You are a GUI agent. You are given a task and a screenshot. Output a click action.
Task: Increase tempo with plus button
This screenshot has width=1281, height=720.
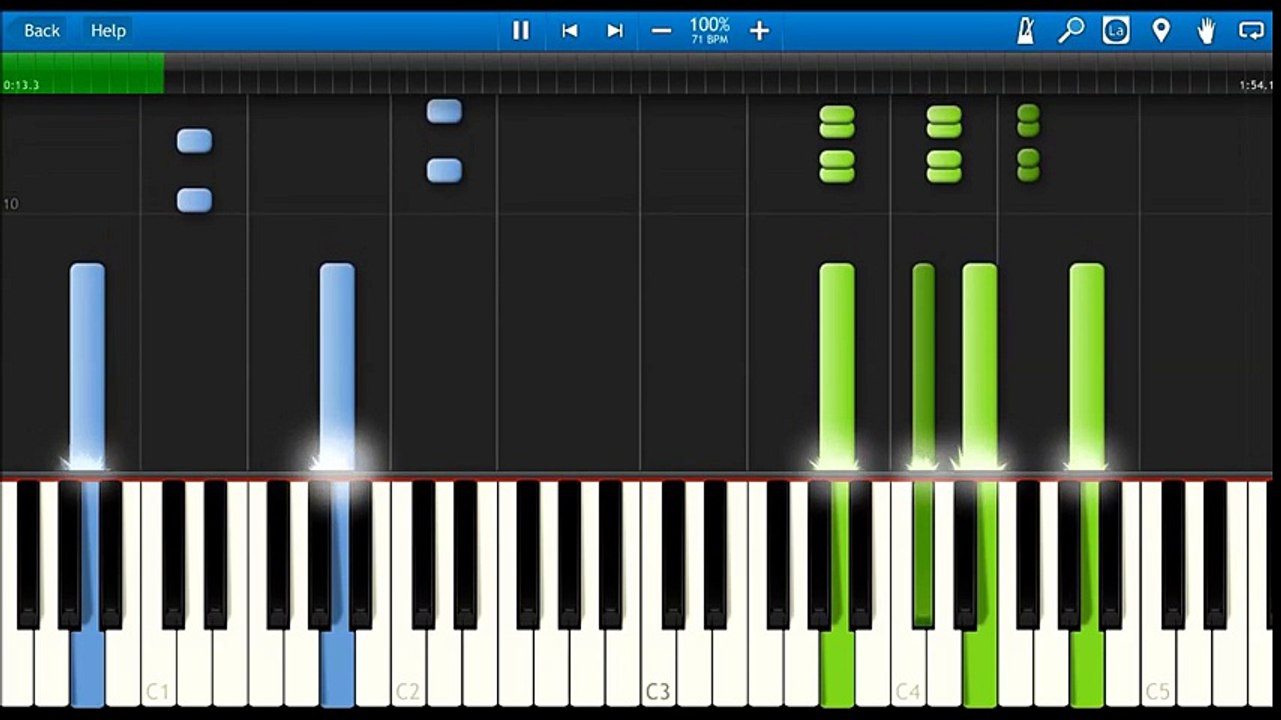tap(759, 31)
